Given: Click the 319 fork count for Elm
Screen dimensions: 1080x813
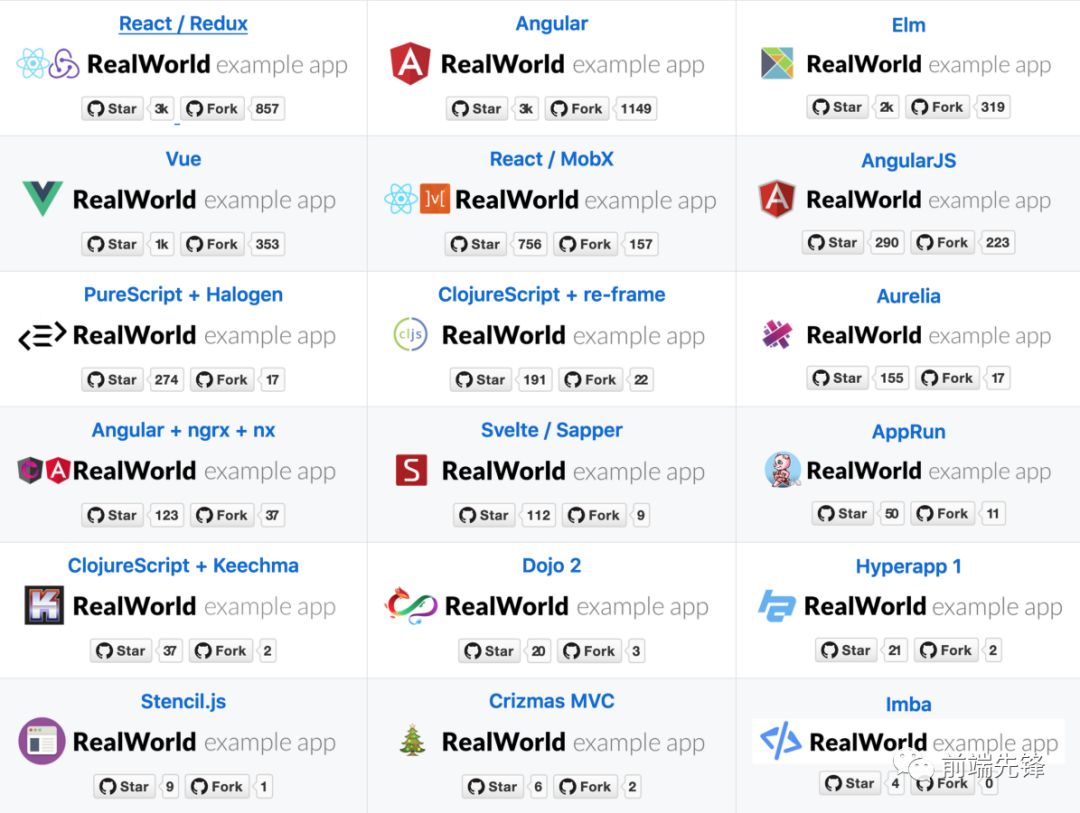Looking at the screenshot, I should (x=993, y=107).
